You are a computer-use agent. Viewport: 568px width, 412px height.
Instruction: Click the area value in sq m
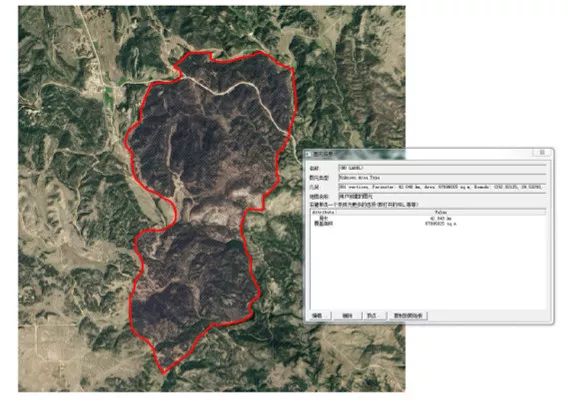(x=440, y=224)
